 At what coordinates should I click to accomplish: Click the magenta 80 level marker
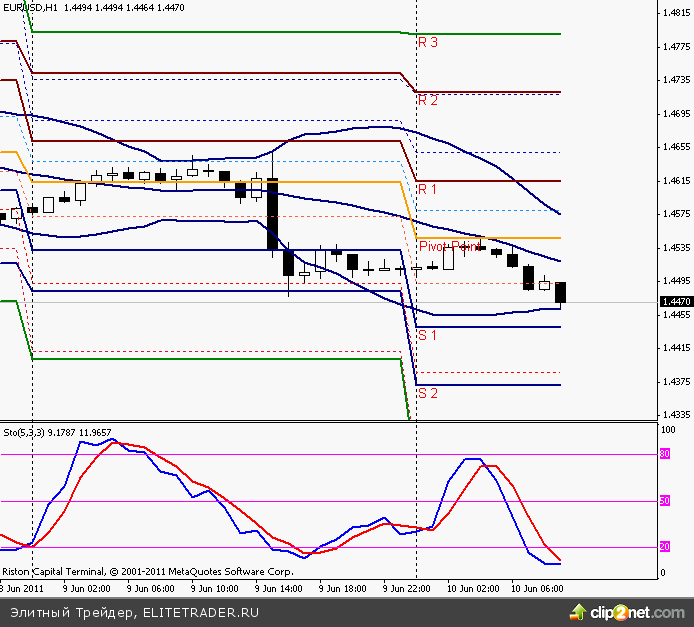pyautogui.click(x=664, y=454)
